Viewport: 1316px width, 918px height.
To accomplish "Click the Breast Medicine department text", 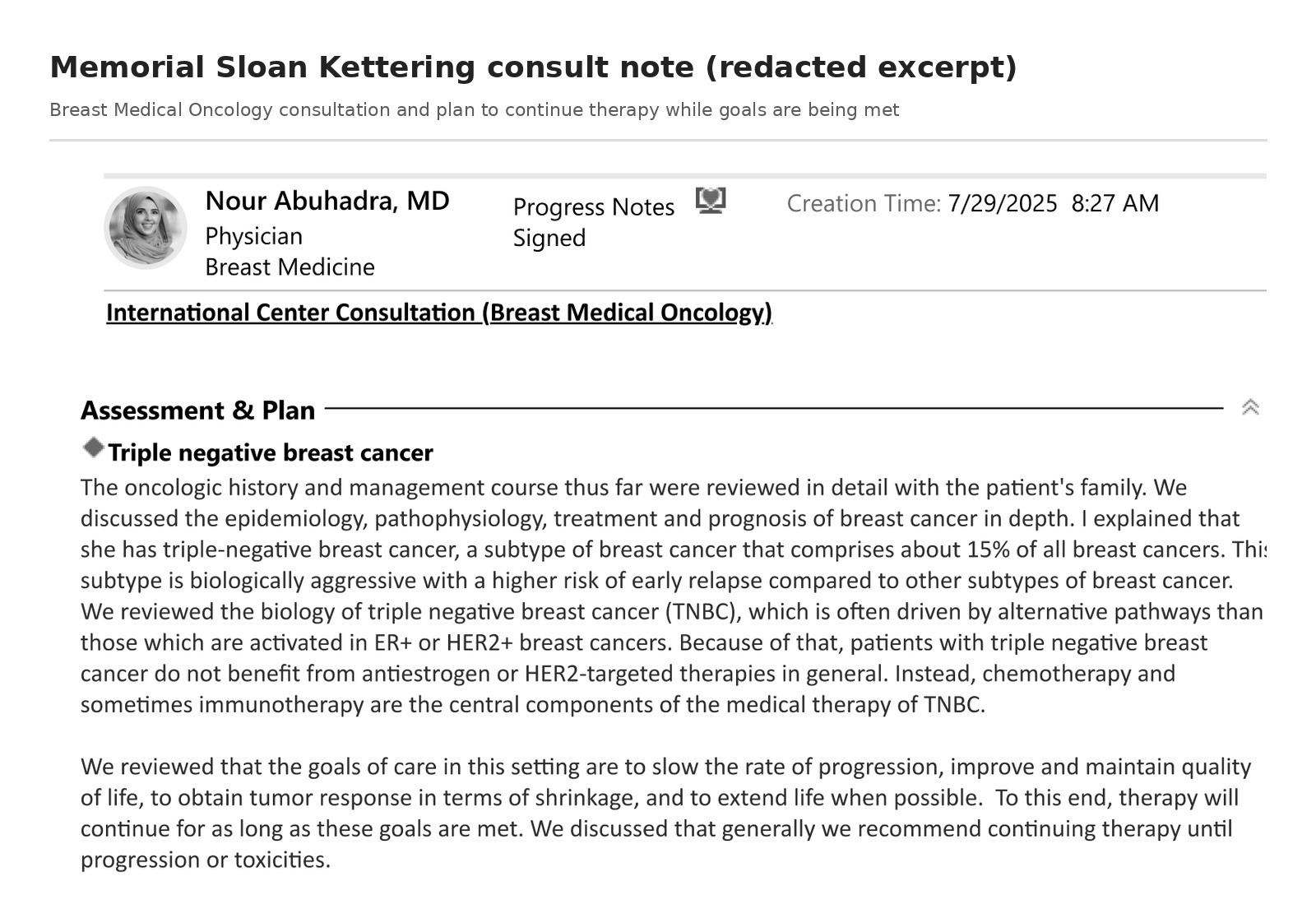I will [290, 267].
